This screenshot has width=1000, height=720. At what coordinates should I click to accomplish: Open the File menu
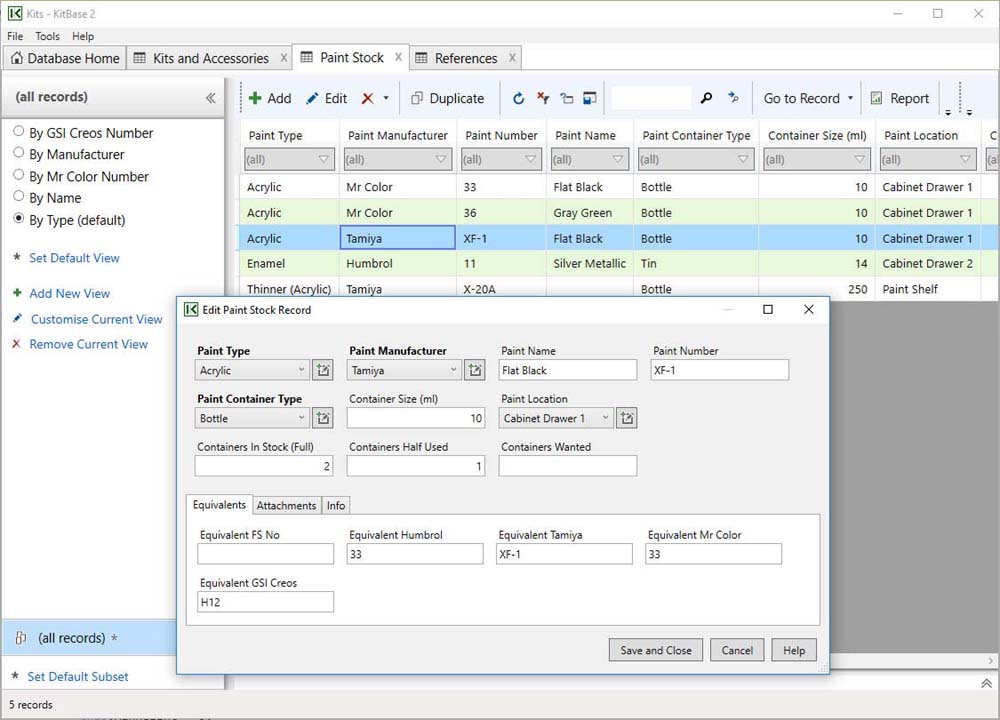tap(15, 36)
